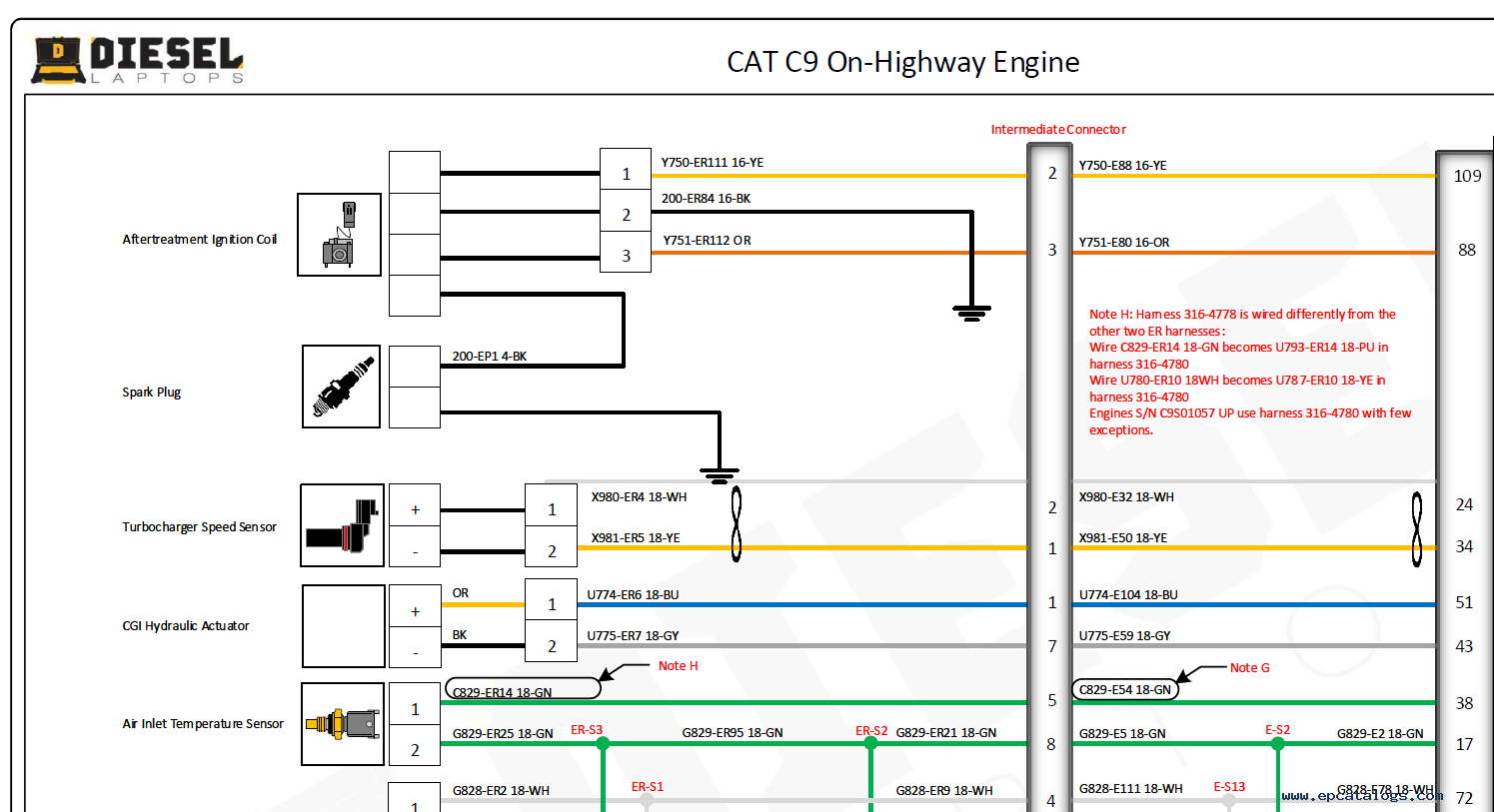Image resolution: width=1494 pixels, height=812 pixels.
Task: Click wire label G829-E2 18-GN
Action: tap(1380, 733)
